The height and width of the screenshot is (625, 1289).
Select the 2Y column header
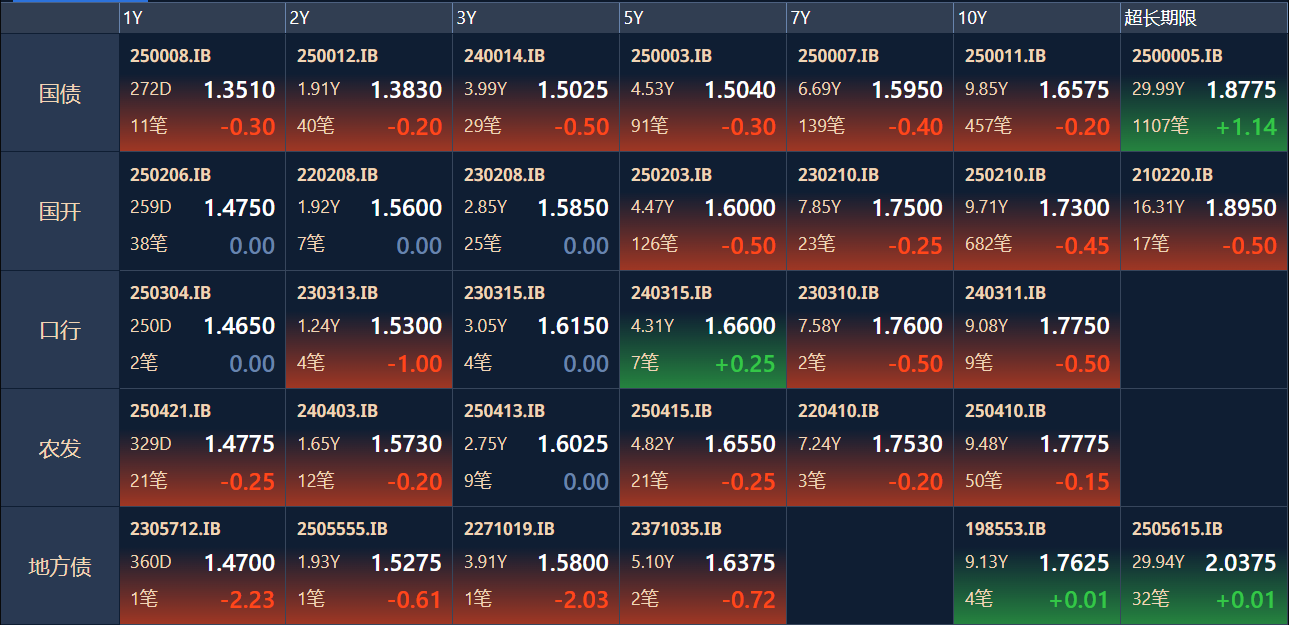[369, 18]
